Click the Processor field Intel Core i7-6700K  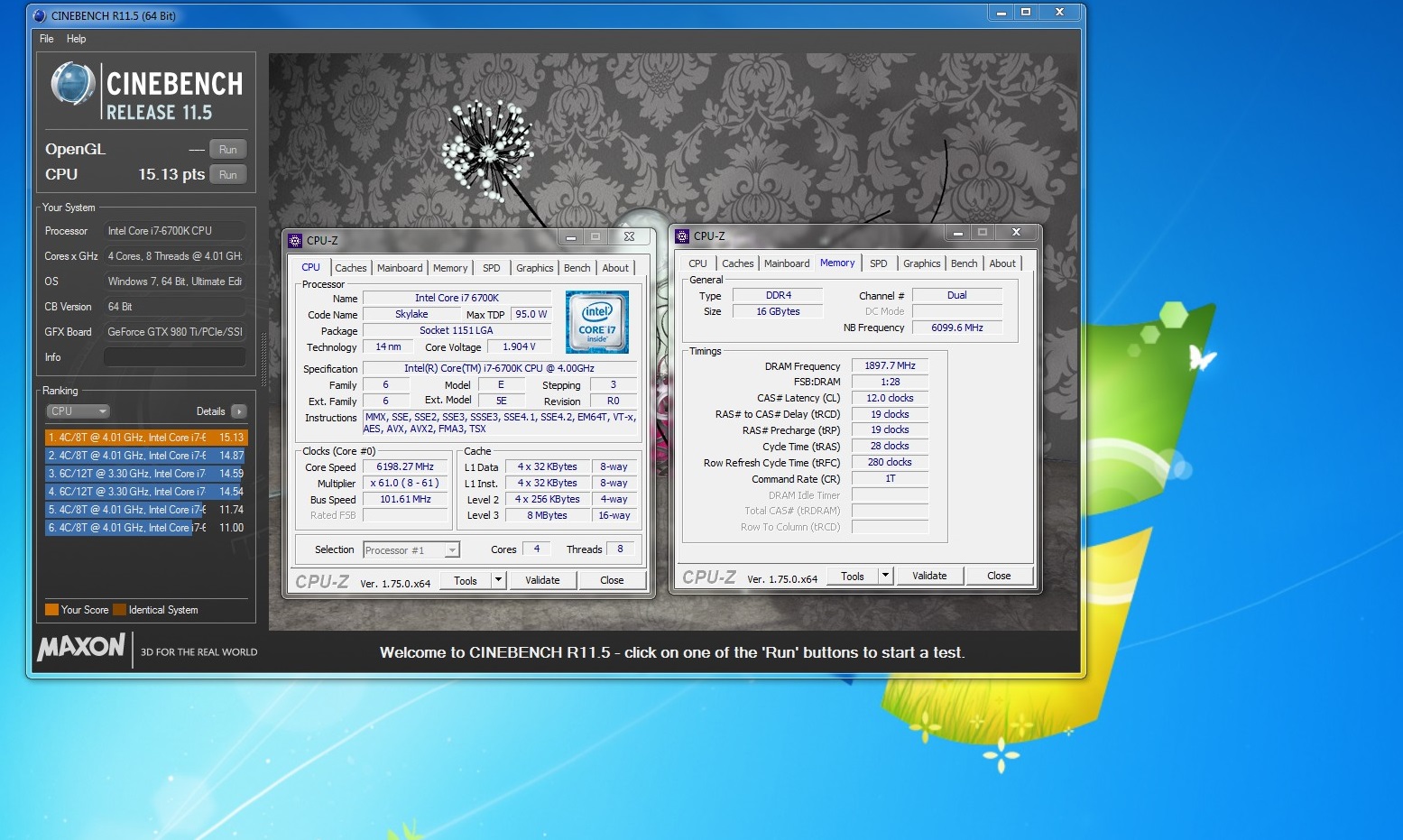(x=175, y=231)
